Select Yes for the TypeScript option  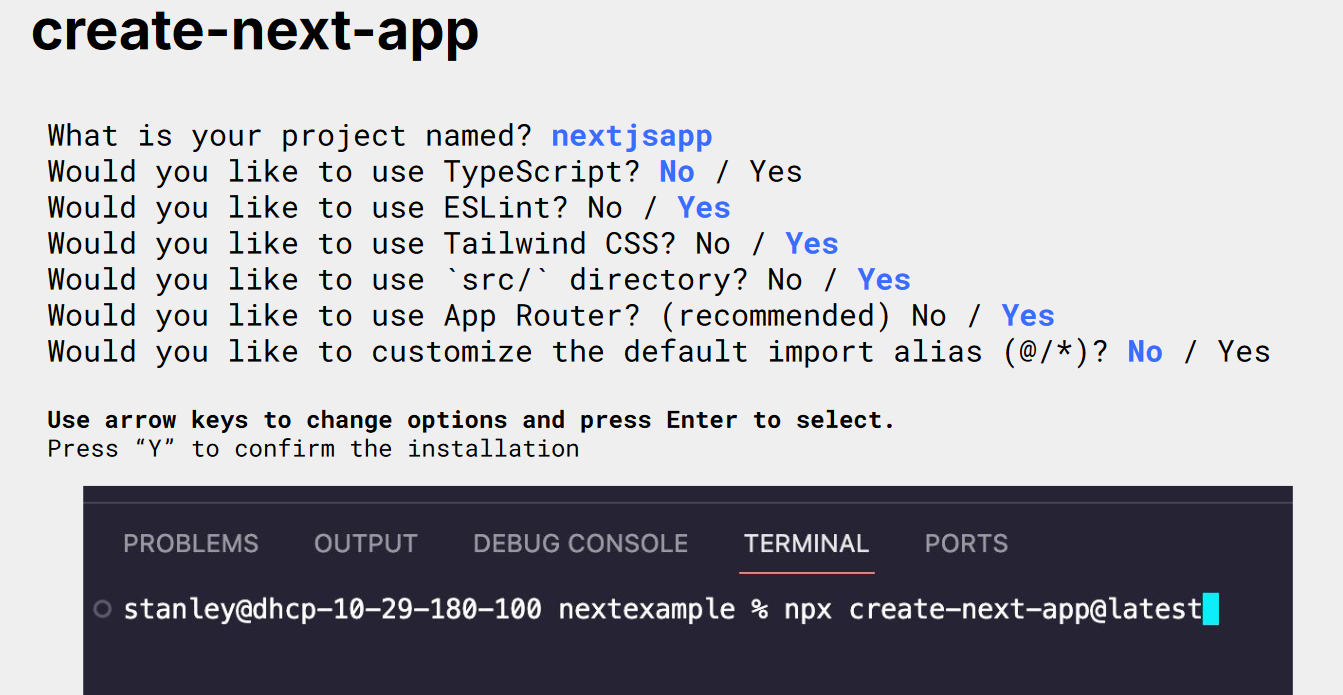[x=776, y=172]
